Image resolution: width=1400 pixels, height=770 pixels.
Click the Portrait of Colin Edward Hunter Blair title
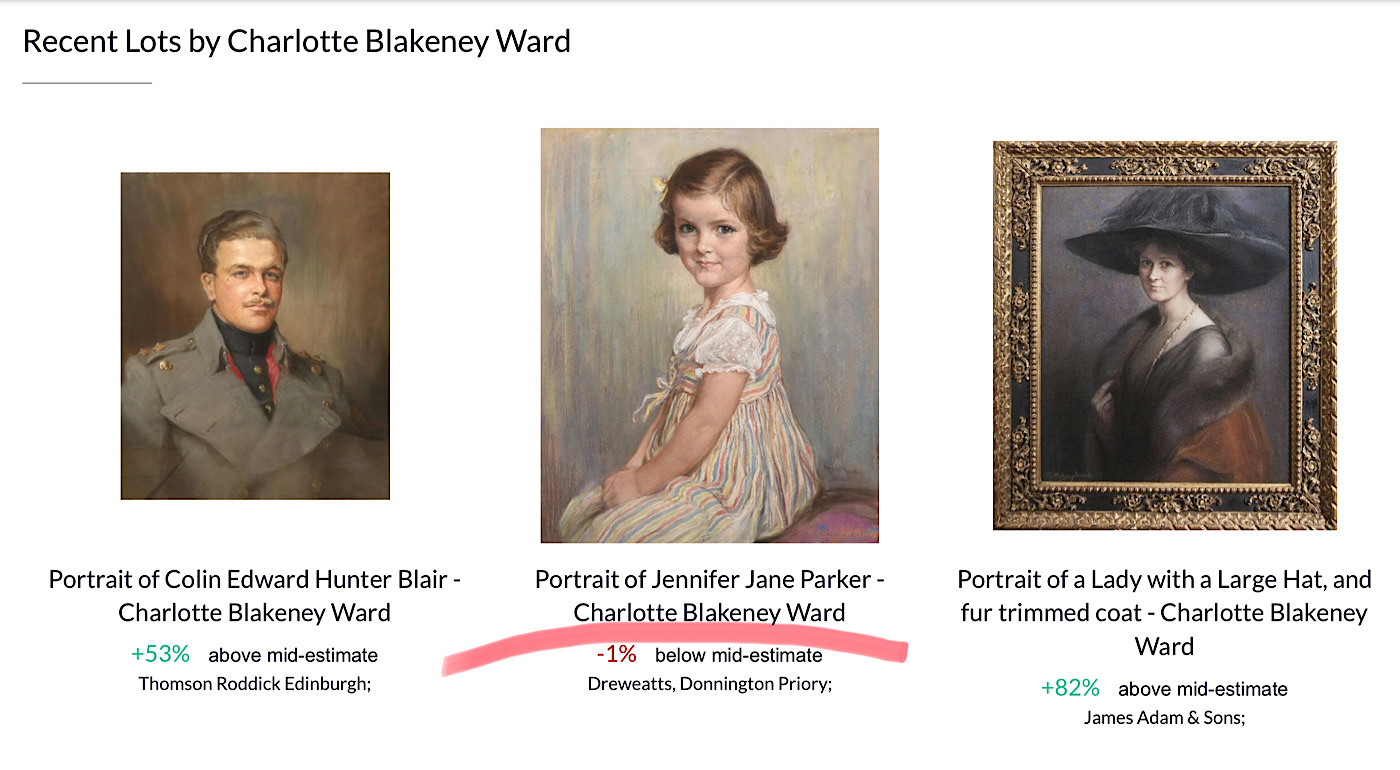[x=254, y=595]
